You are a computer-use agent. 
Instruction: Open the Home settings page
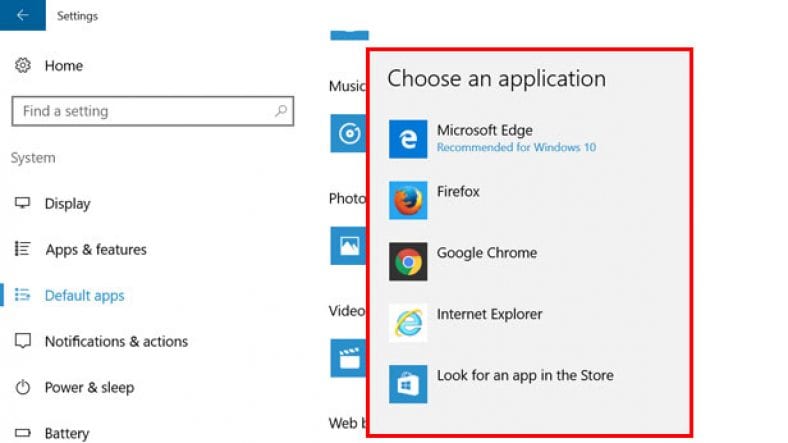point(64,66)
